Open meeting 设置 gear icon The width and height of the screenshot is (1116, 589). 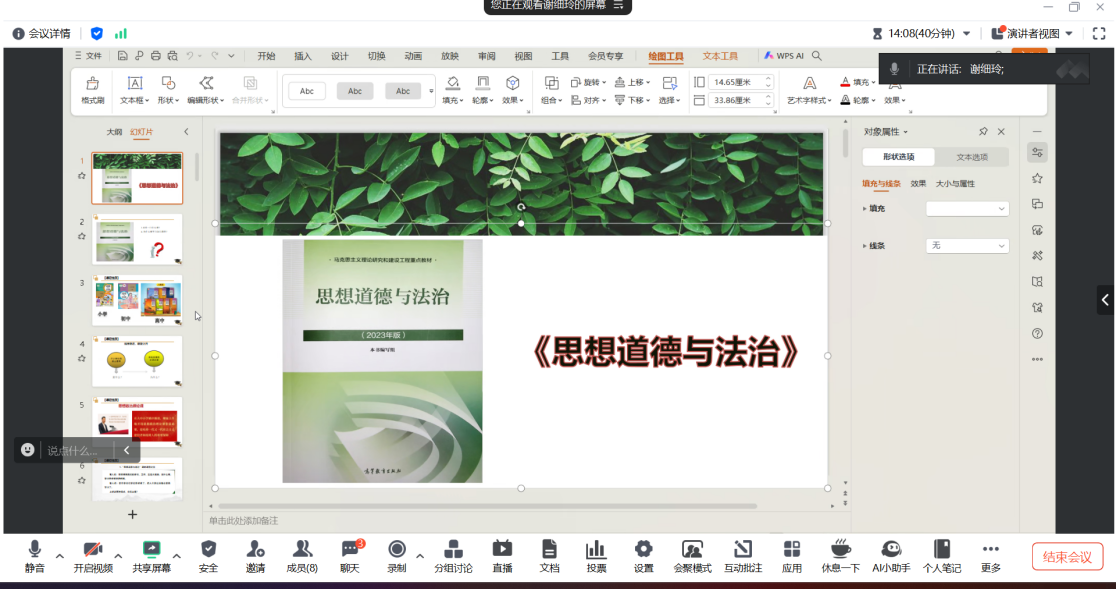643,555
